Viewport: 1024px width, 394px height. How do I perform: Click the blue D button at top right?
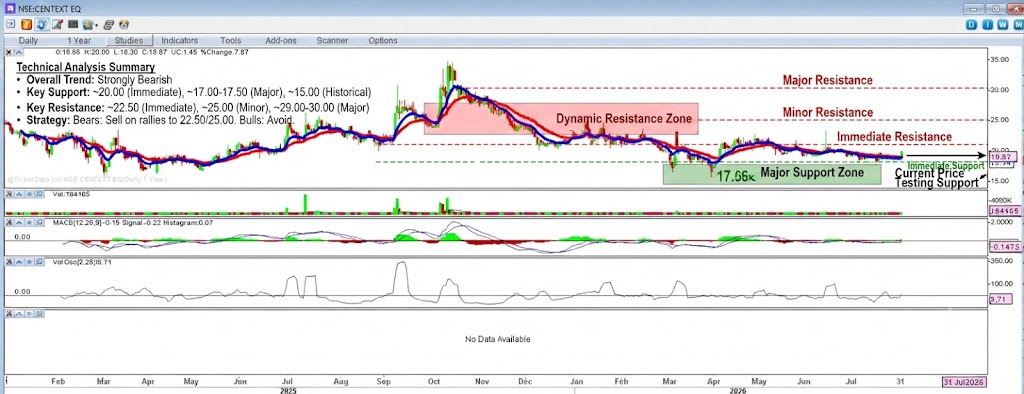point(972,25)
